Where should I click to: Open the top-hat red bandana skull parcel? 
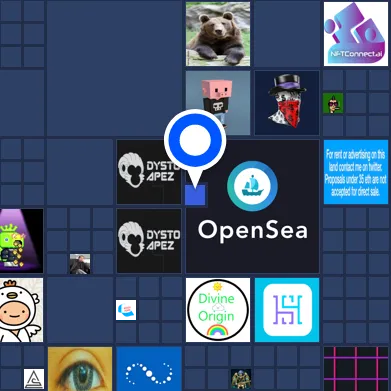pos(287,103)
